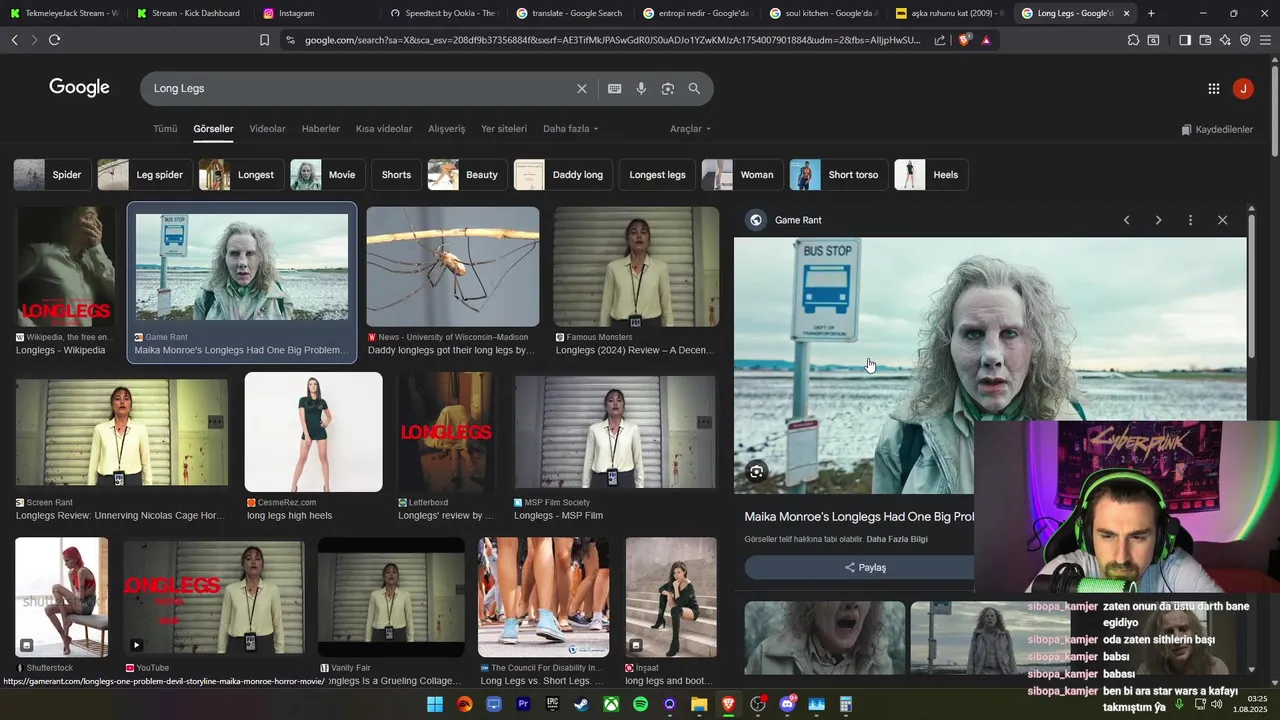Switch to the Alışveriş tab
Screen dimensions: 1280x720
click(x=447, y=129)
